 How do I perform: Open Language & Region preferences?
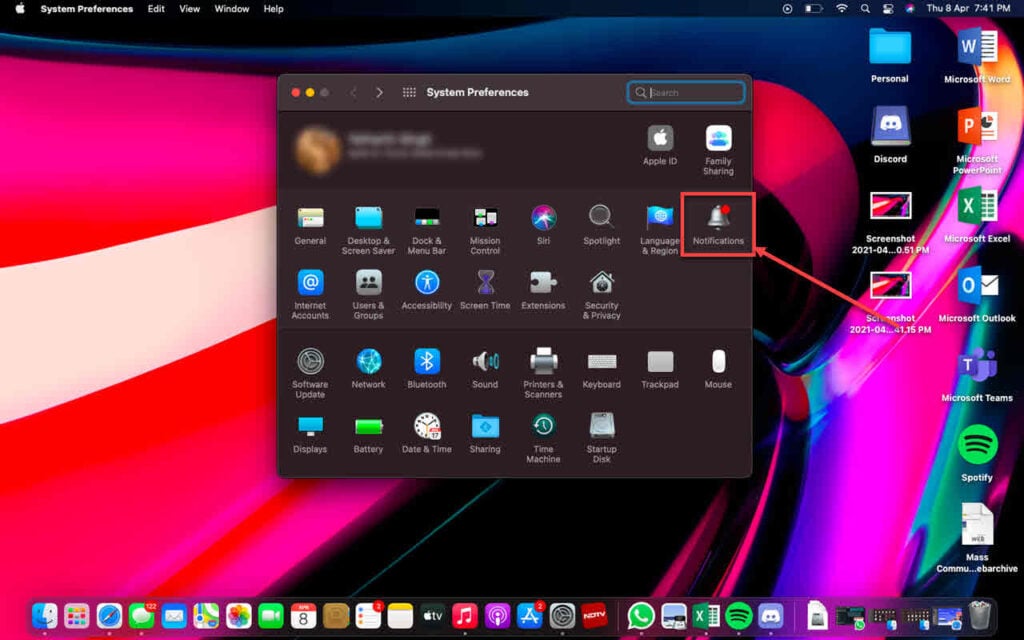[x=660, y=230]
